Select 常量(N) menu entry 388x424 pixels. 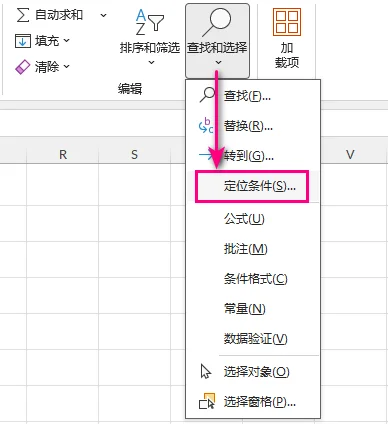(253, 309)
